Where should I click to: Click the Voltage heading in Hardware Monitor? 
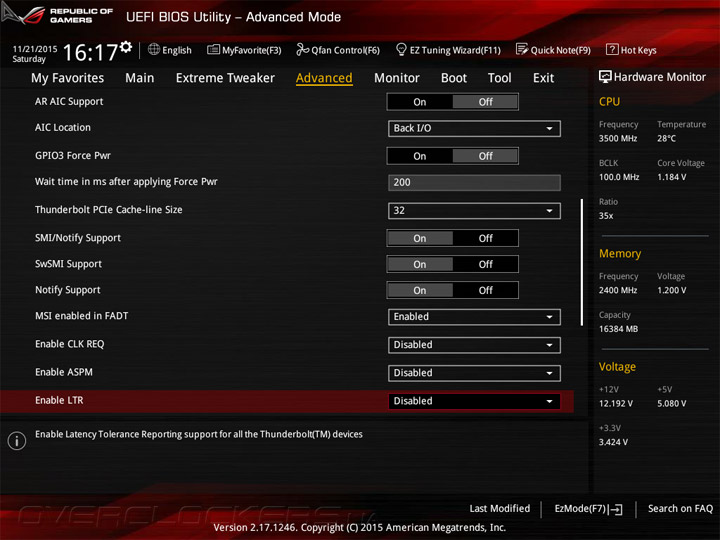click(617, 367)
